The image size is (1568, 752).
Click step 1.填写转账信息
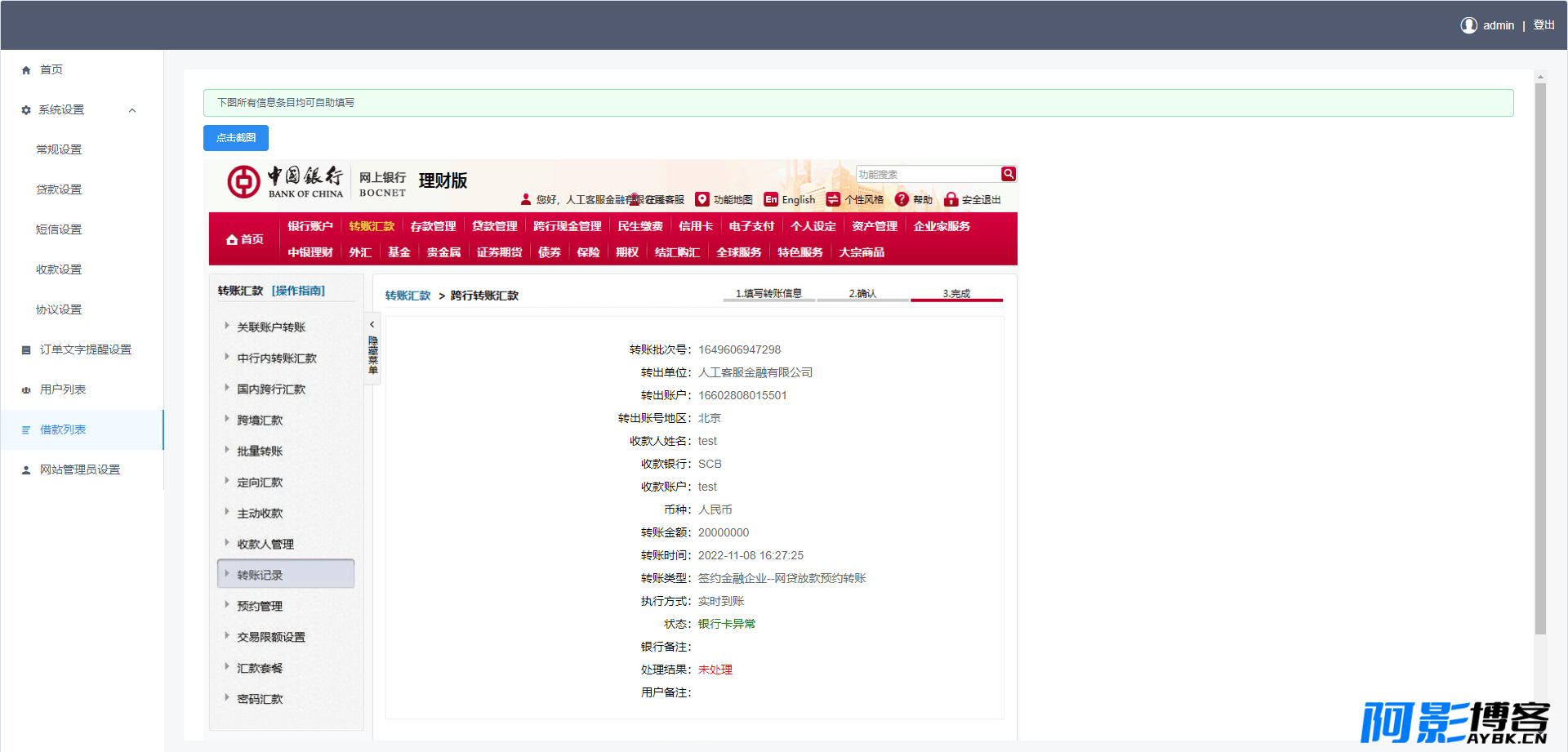(x=768, y=294)
